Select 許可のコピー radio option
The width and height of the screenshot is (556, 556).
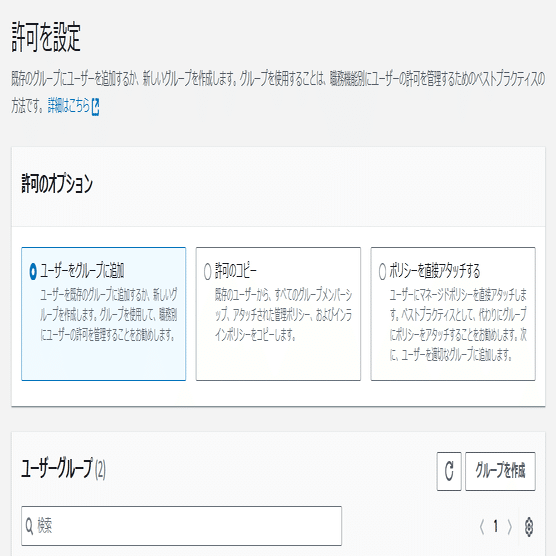[x=208, y=272]
